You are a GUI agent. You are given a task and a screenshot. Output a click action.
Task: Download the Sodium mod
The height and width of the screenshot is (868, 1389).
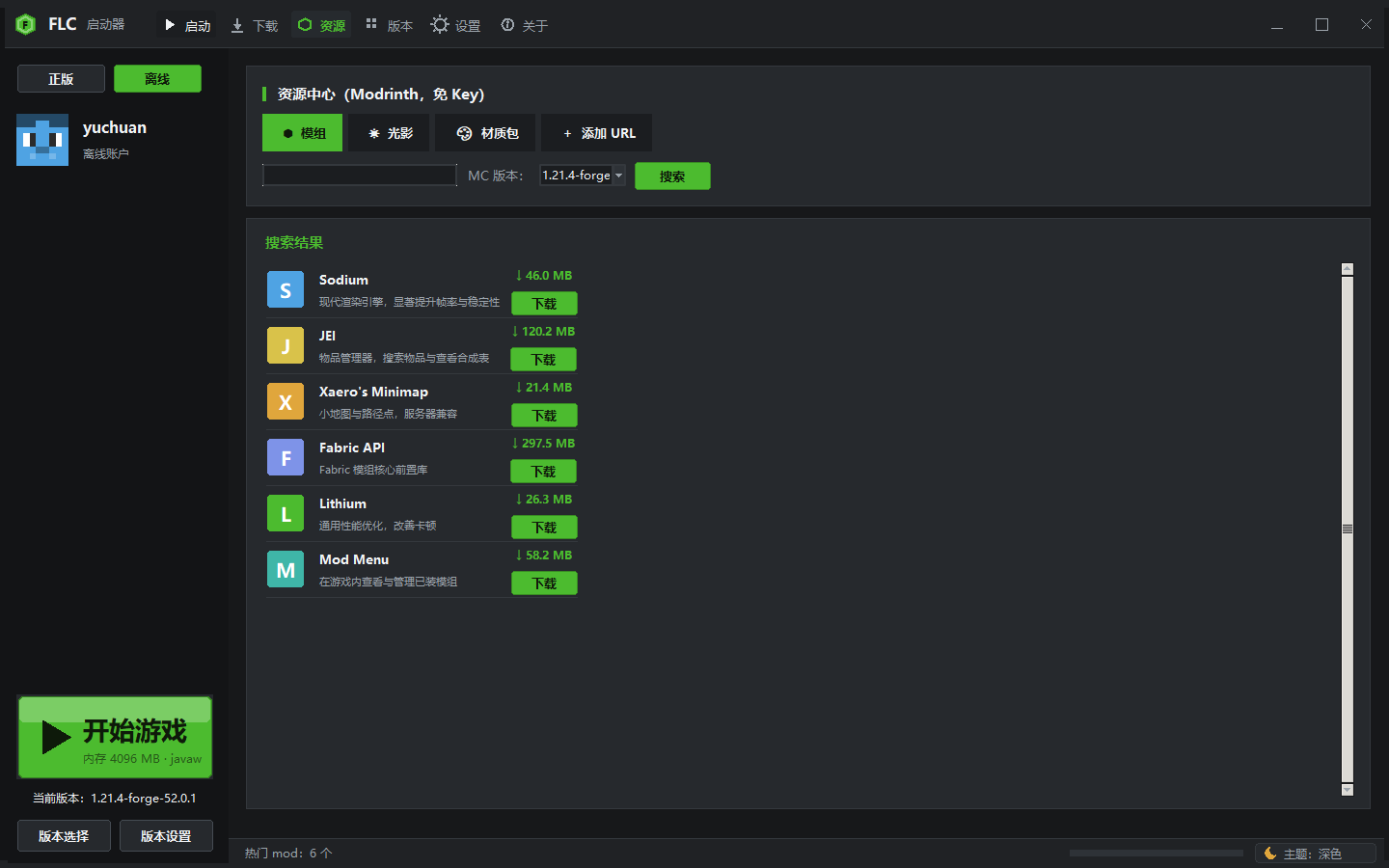click(544, 304)
